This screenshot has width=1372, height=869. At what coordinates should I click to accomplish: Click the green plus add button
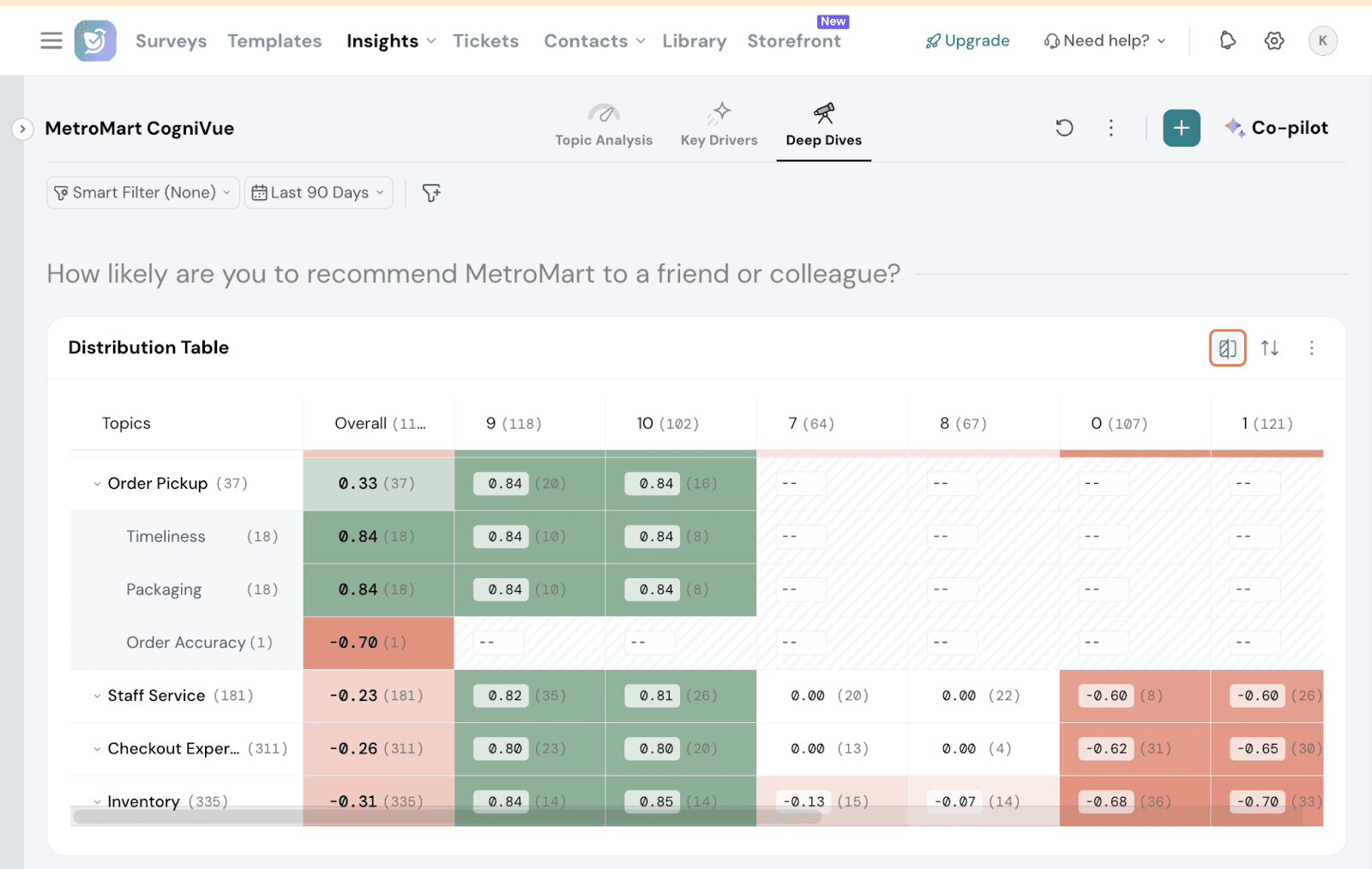(1181, 128)
